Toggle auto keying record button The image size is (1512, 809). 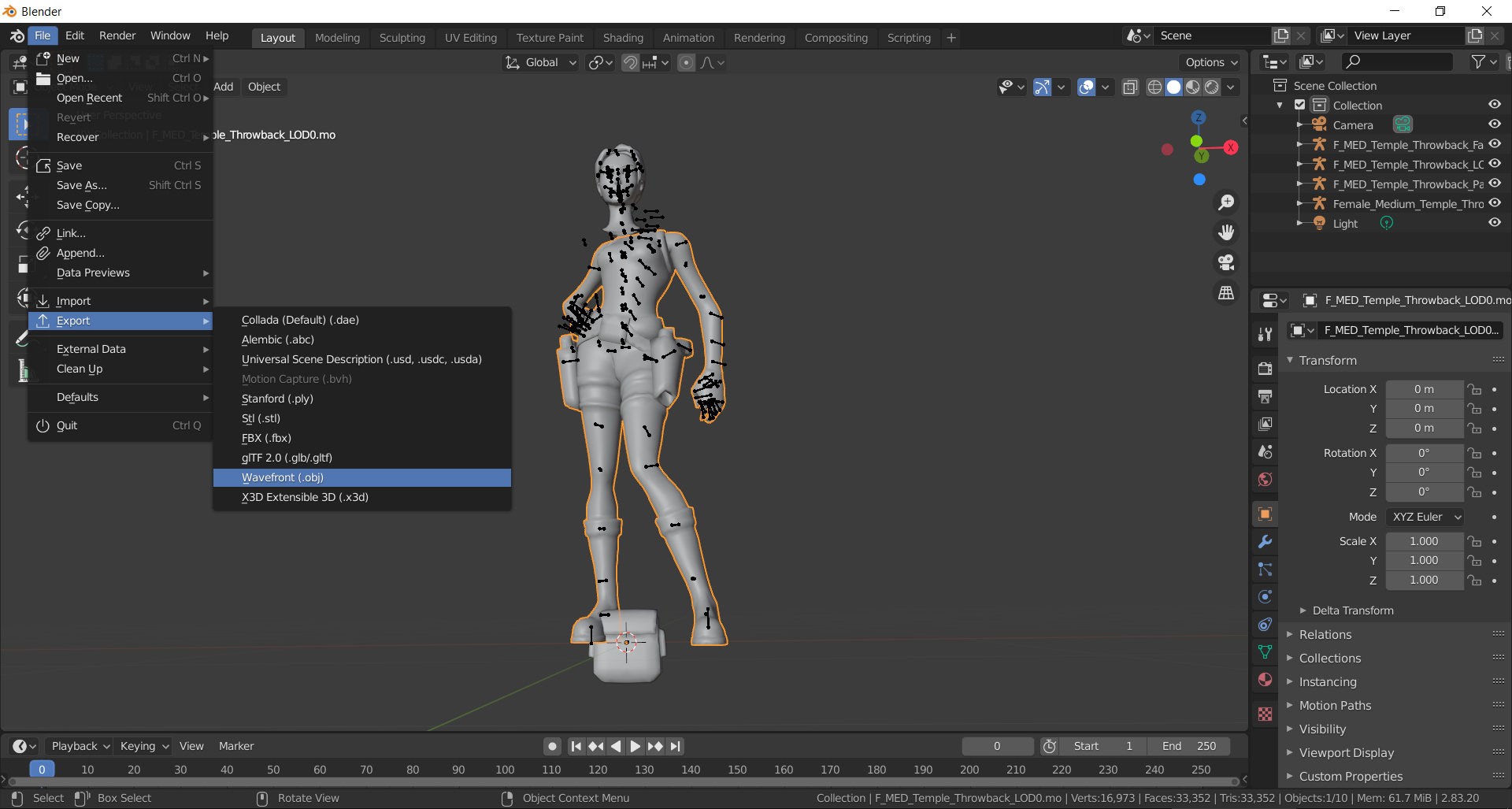[x=553, y=746]
